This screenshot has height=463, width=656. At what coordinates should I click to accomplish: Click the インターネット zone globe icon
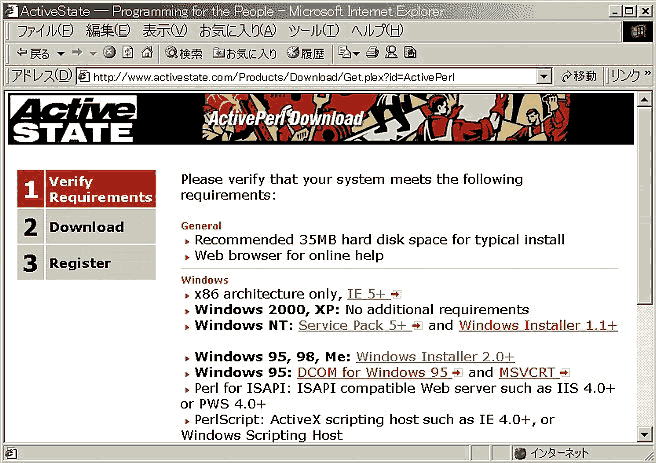(x=520, y=453)
